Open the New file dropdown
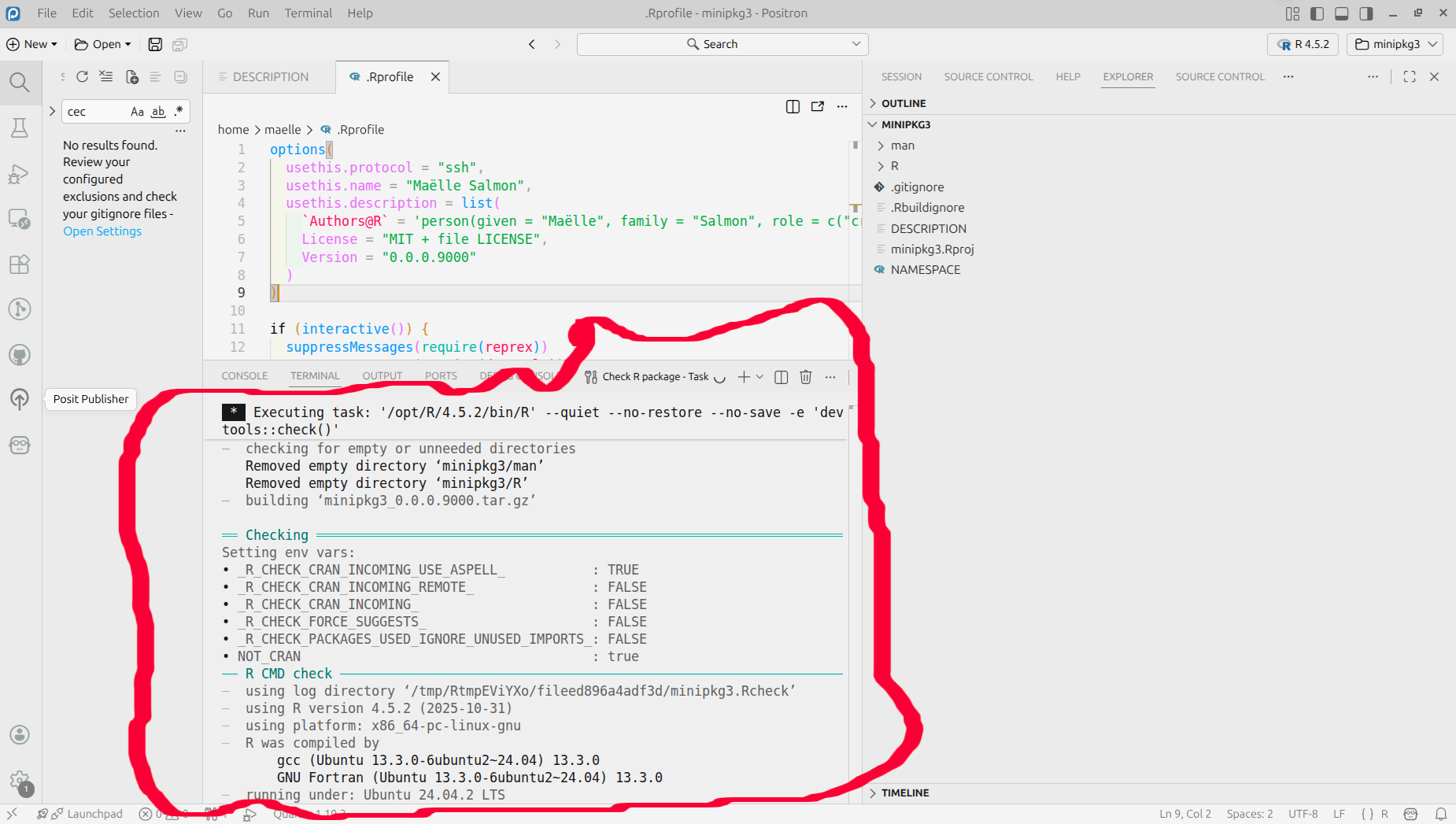The height and width of the screenshot is (824, 1456). (32, 44)
